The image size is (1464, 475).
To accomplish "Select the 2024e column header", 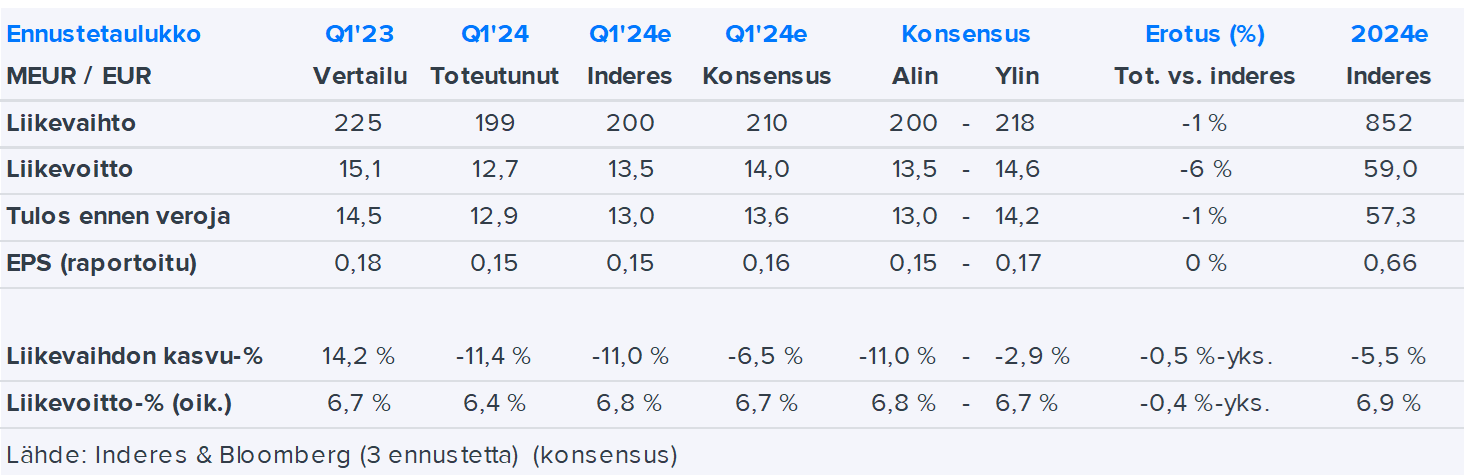I will (x=1389, y=34).
